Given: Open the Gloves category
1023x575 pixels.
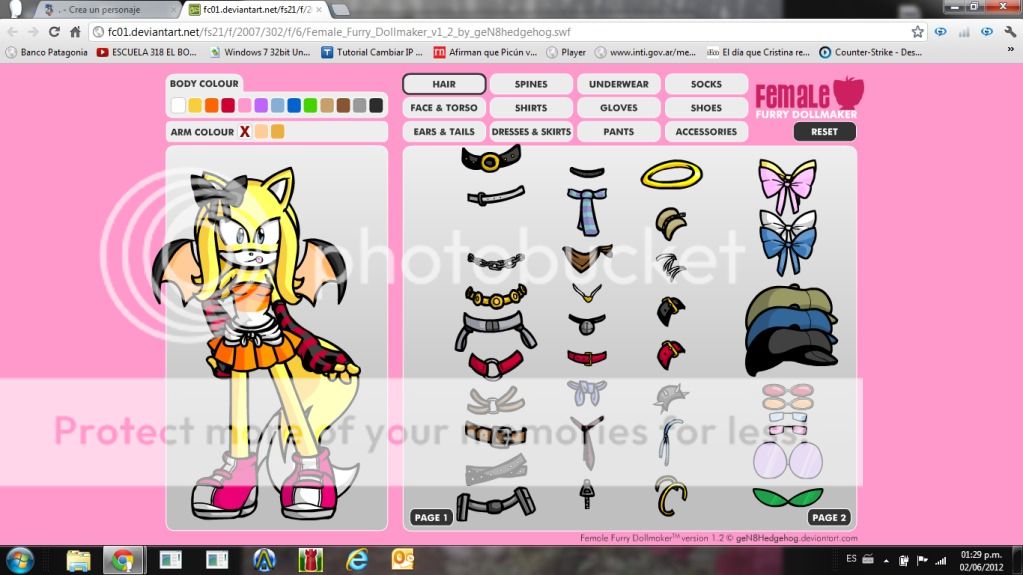Looking at the screenshot, I should 618,108.
